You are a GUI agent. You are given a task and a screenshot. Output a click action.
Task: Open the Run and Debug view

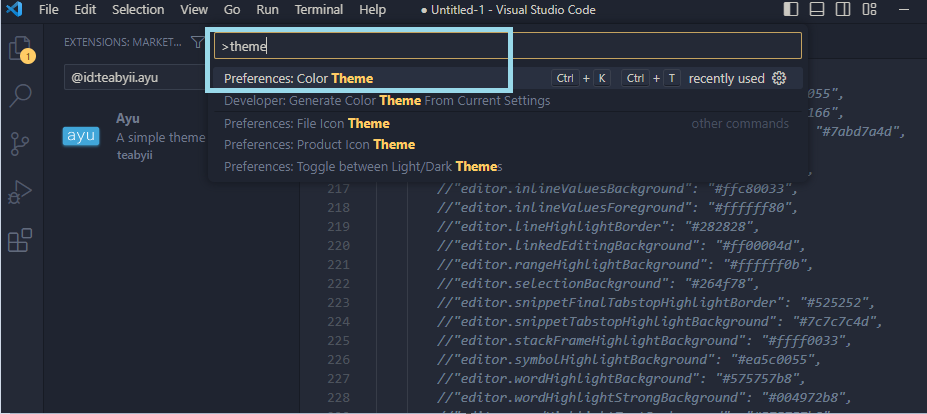pos(21,192)
